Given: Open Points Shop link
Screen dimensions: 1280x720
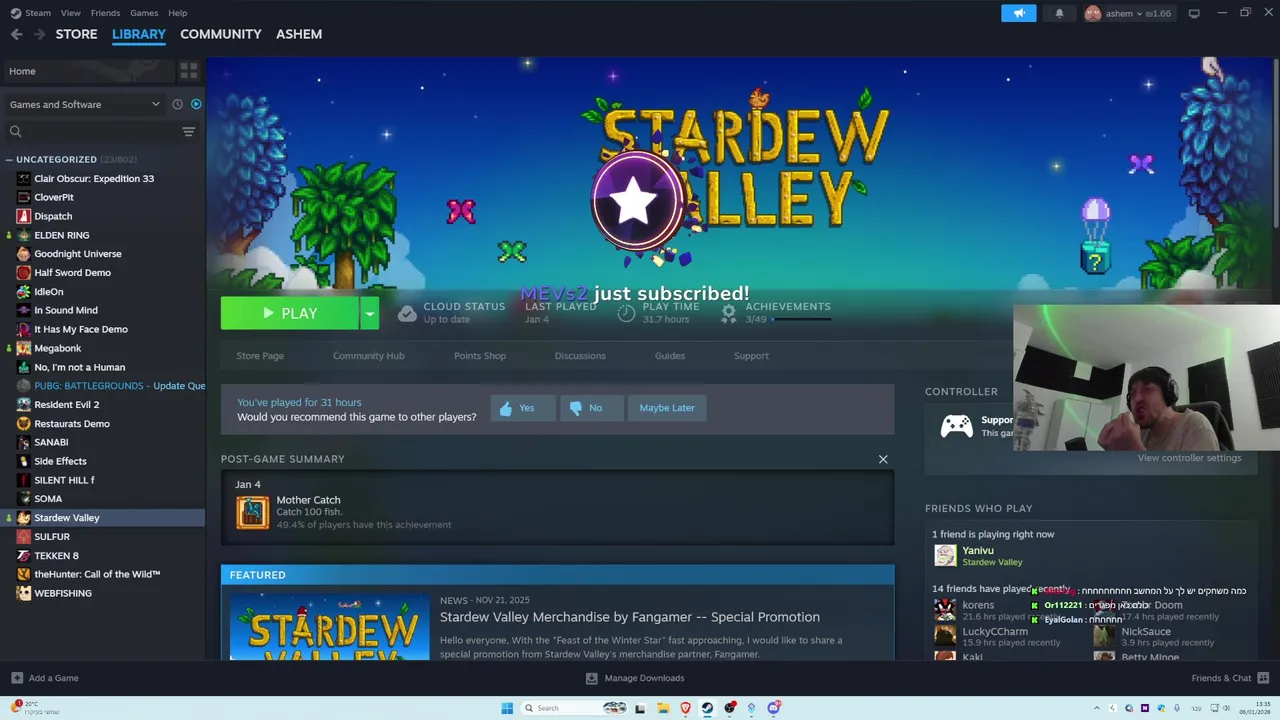Looking at the screenshot, I should pos(480,356).
